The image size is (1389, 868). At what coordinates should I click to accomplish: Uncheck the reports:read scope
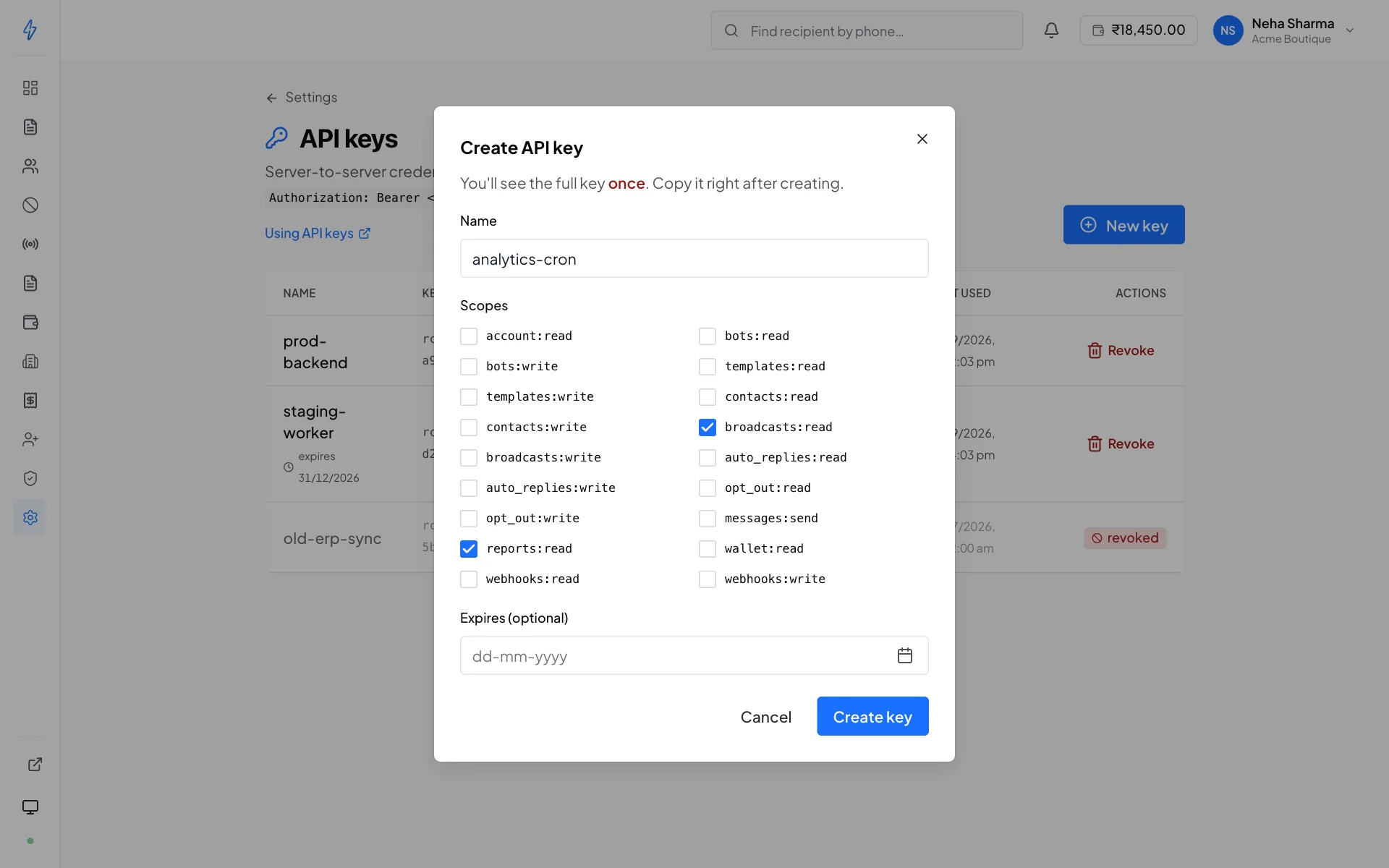pyautogui.click(x=469, y=549)
